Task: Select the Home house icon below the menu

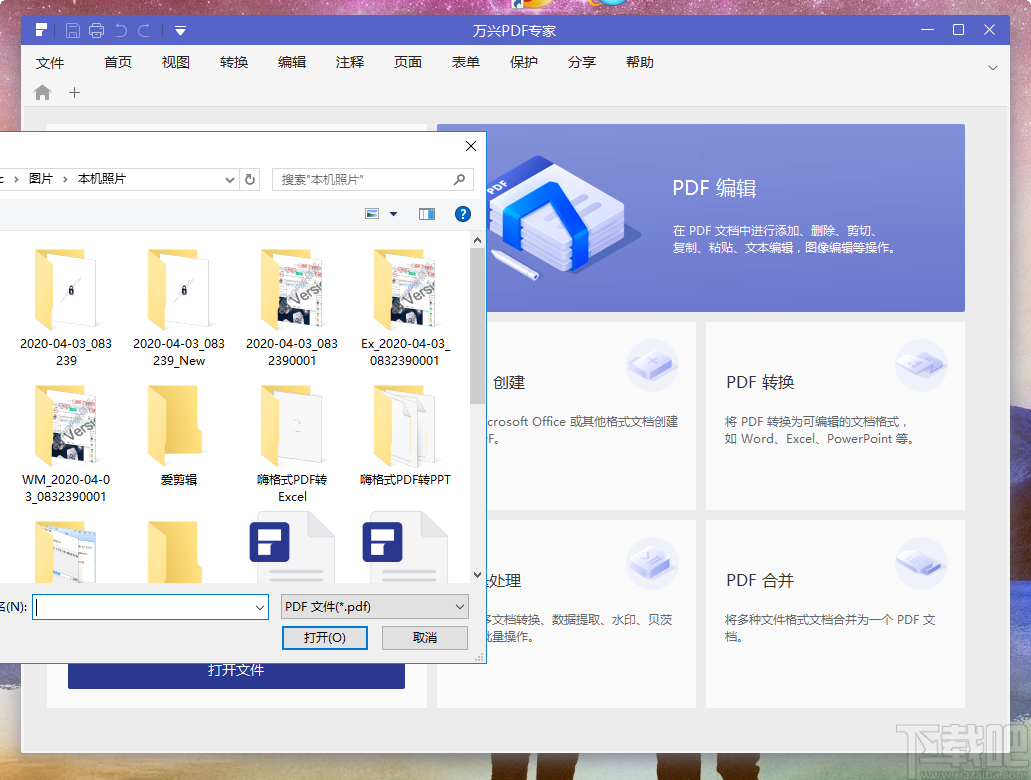Action: (x=40, y=92)
